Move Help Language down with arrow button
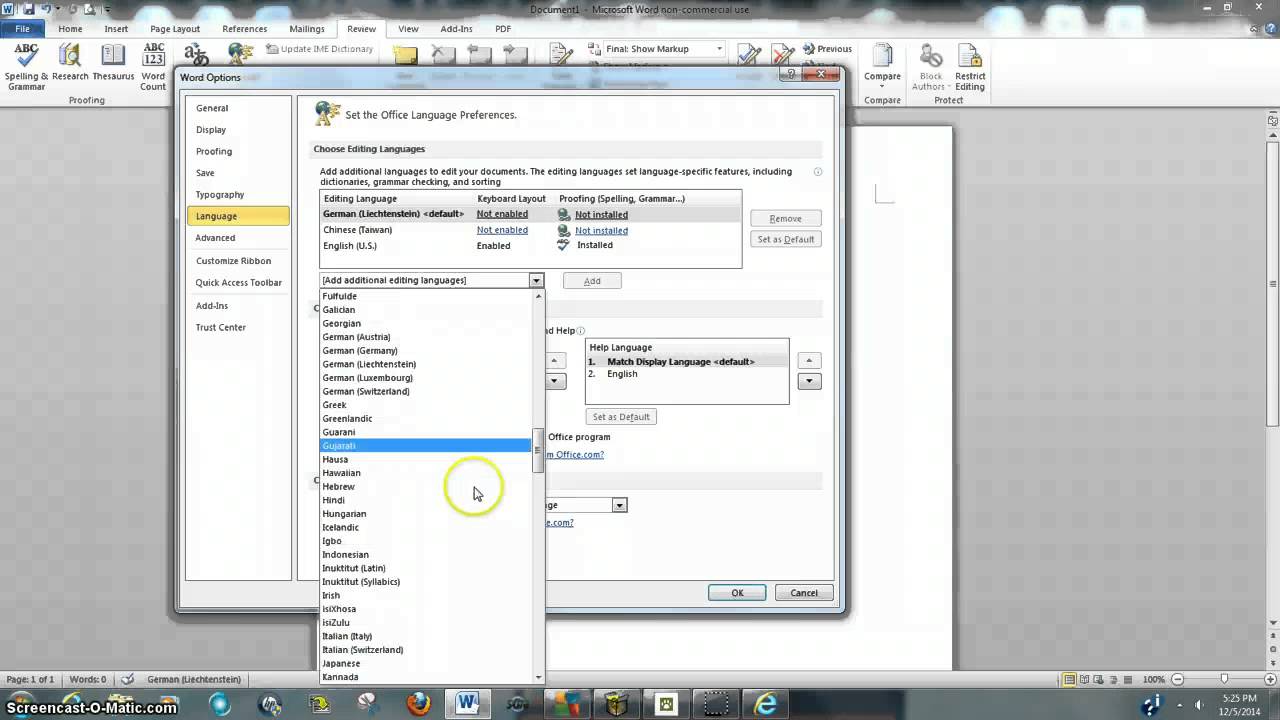Image resolution: width=1280 pixels, height=720 pixels. pos(810,381)
